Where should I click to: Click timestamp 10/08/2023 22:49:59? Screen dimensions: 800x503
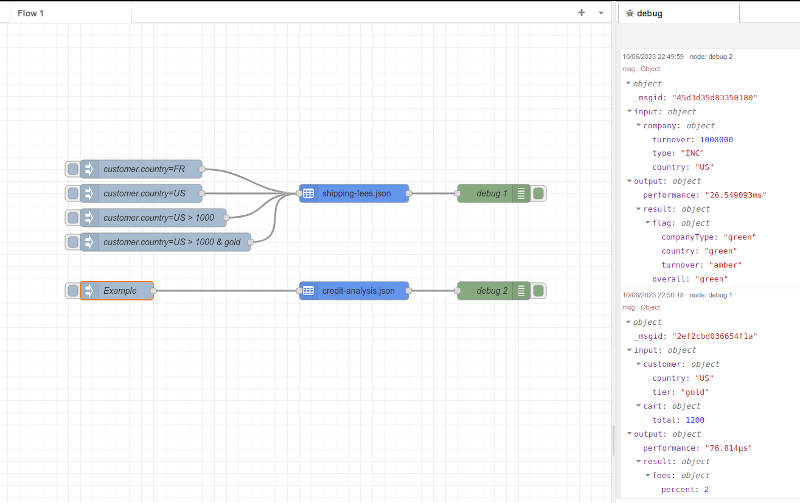click(653, 57)
